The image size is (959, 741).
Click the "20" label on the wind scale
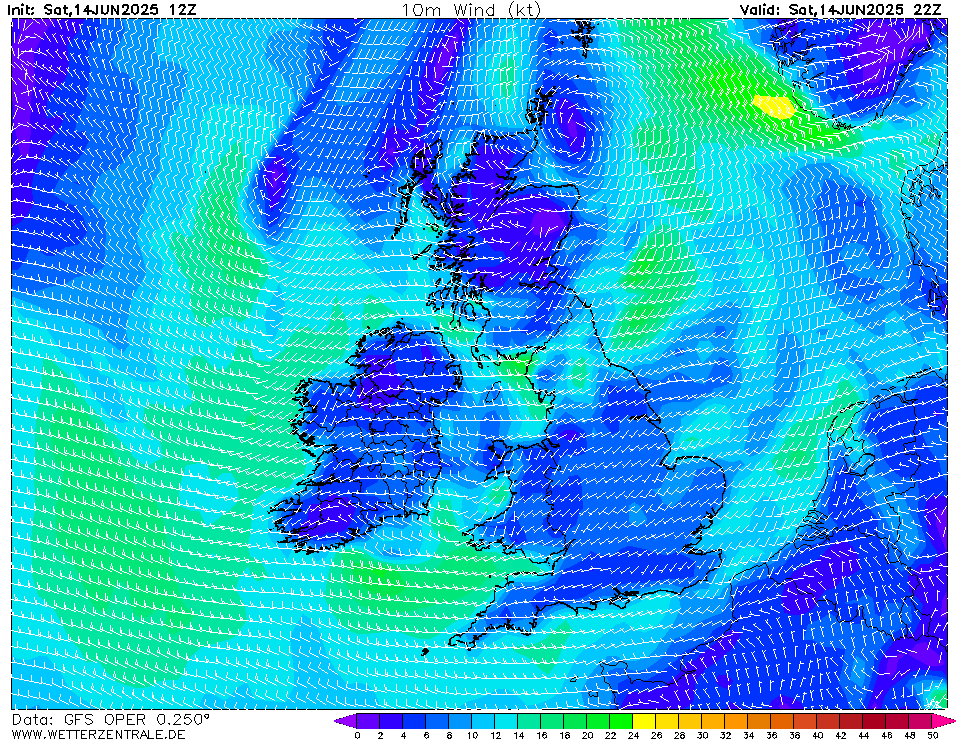tap(587, 735)
